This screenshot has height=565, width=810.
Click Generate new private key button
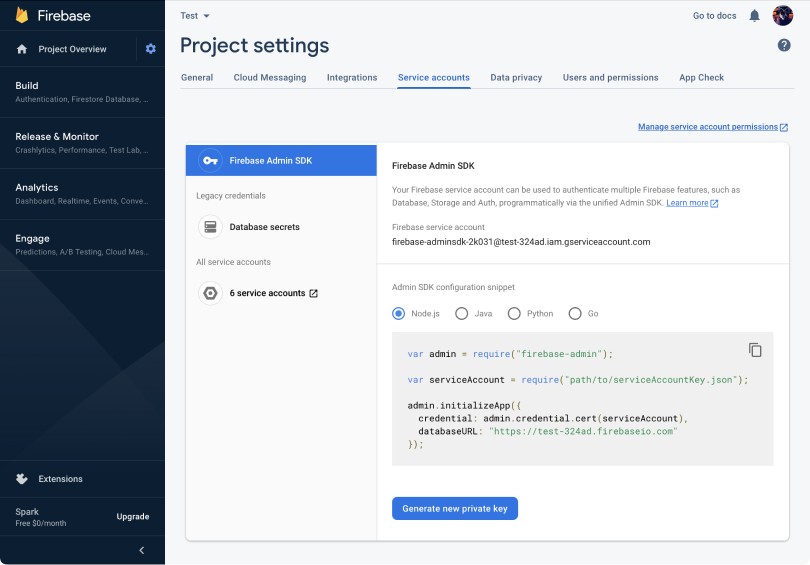[455, 509]
